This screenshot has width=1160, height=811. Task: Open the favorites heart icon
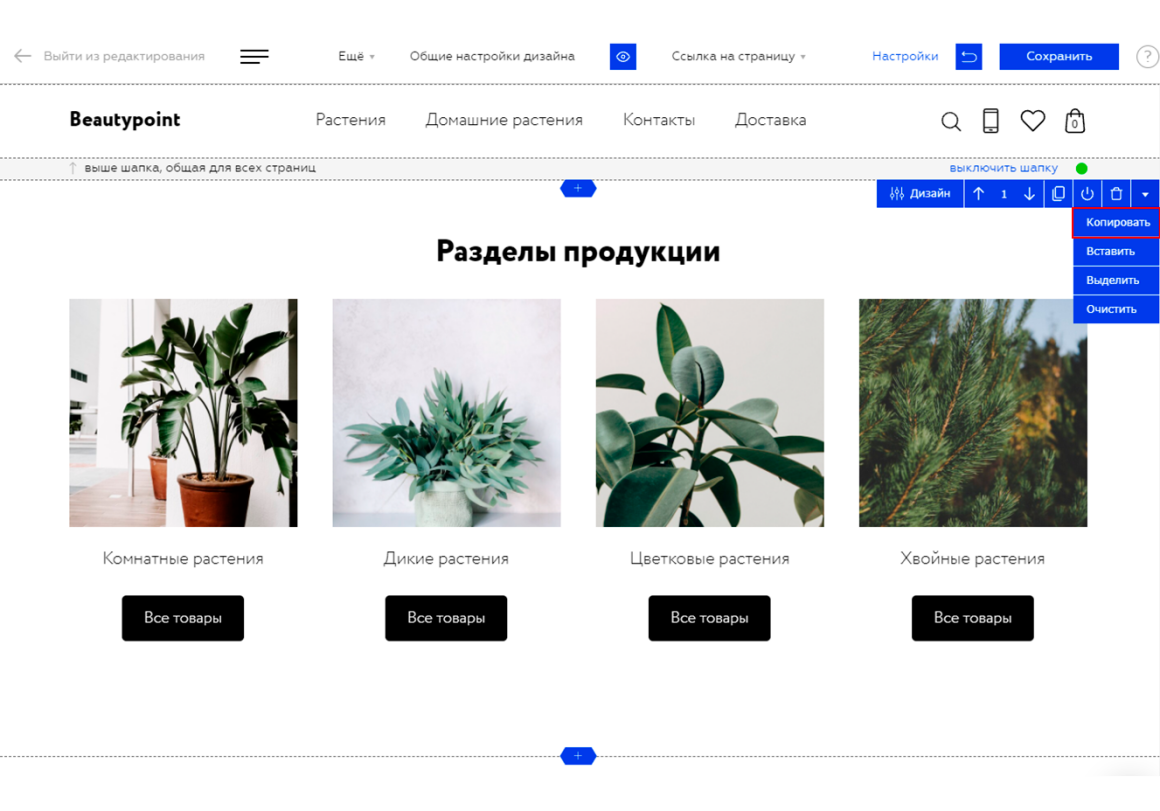pos(1033,120)
